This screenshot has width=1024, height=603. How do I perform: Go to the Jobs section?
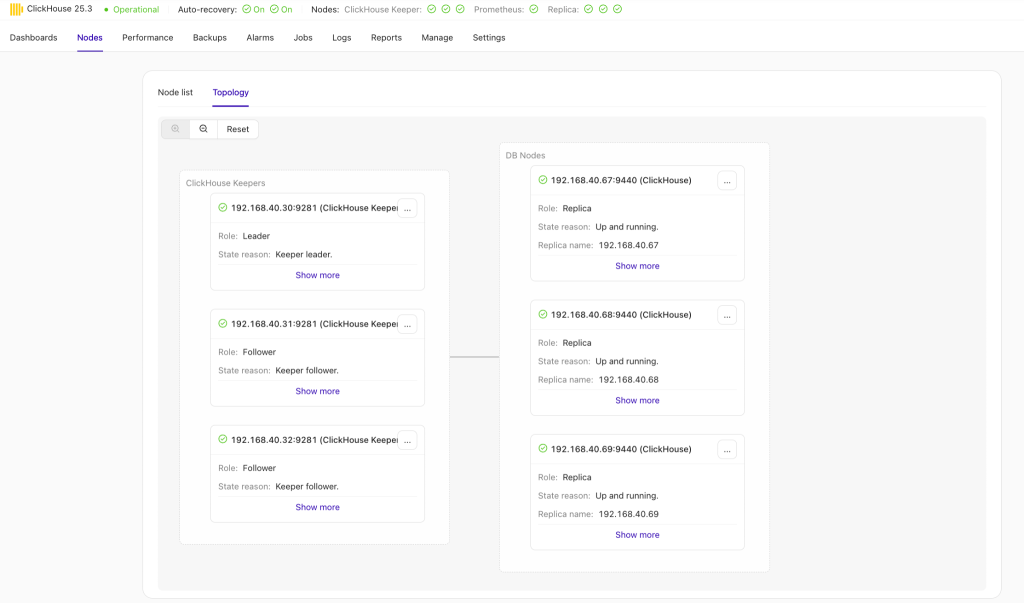click(x=303, y=37)
